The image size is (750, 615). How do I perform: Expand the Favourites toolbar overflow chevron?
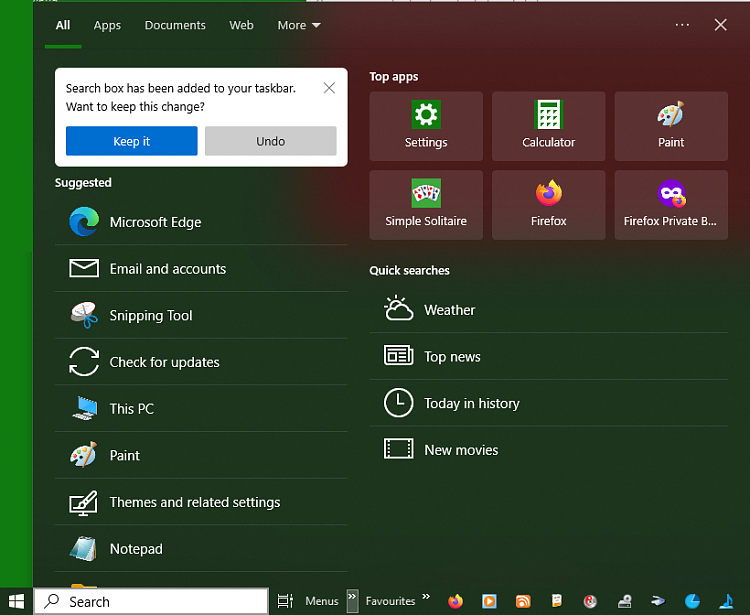pos(426,598)
